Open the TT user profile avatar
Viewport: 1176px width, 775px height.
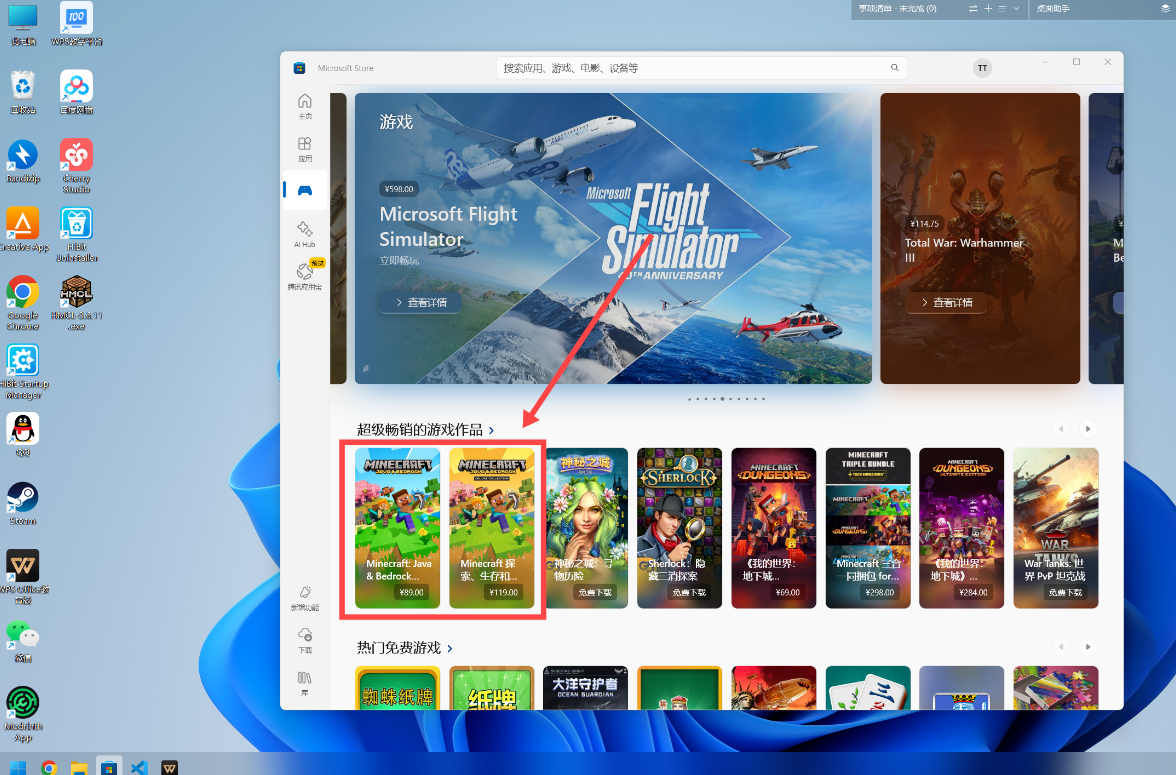[x=982, y=68]
